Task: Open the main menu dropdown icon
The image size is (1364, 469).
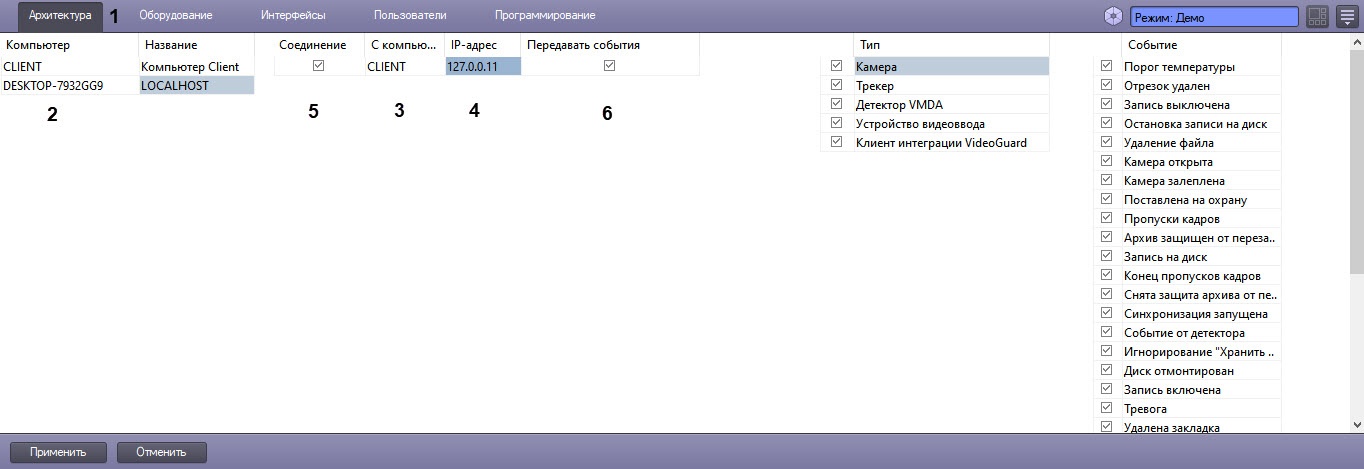Action: coord(1347,16)
